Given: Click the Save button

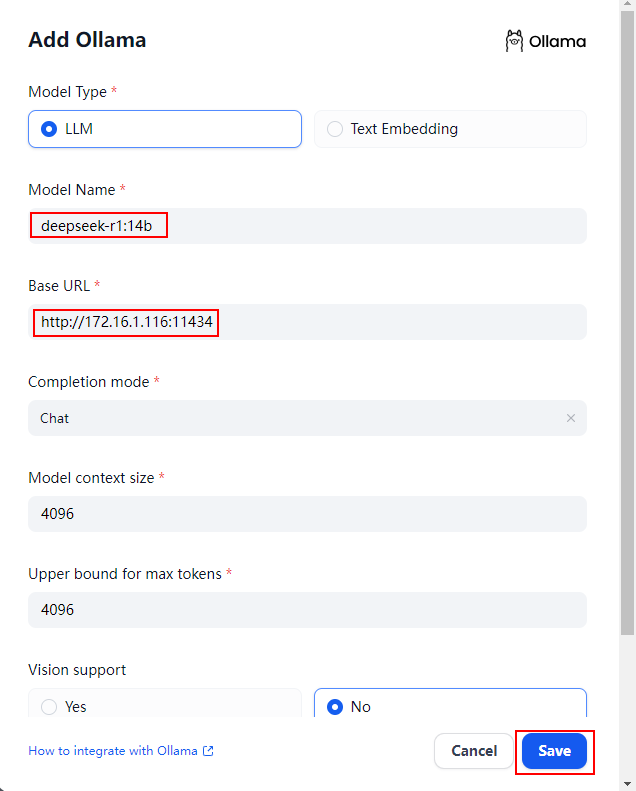Looking at the screenshot, I should click(x=554, y=751).
